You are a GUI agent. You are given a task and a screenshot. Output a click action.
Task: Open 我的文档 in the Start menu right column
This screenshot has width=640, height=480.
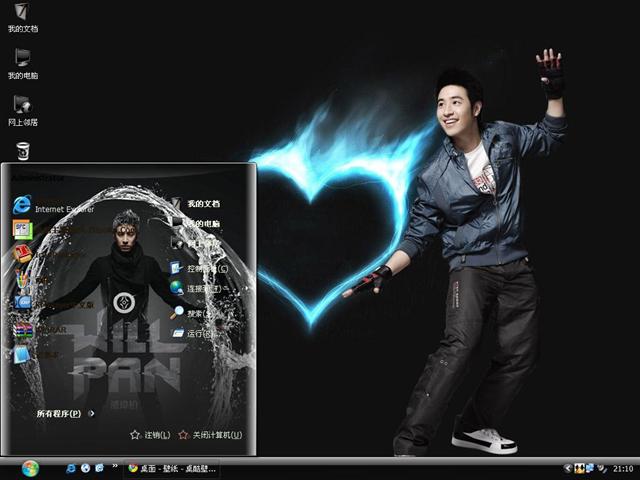[x=196, y=203]
